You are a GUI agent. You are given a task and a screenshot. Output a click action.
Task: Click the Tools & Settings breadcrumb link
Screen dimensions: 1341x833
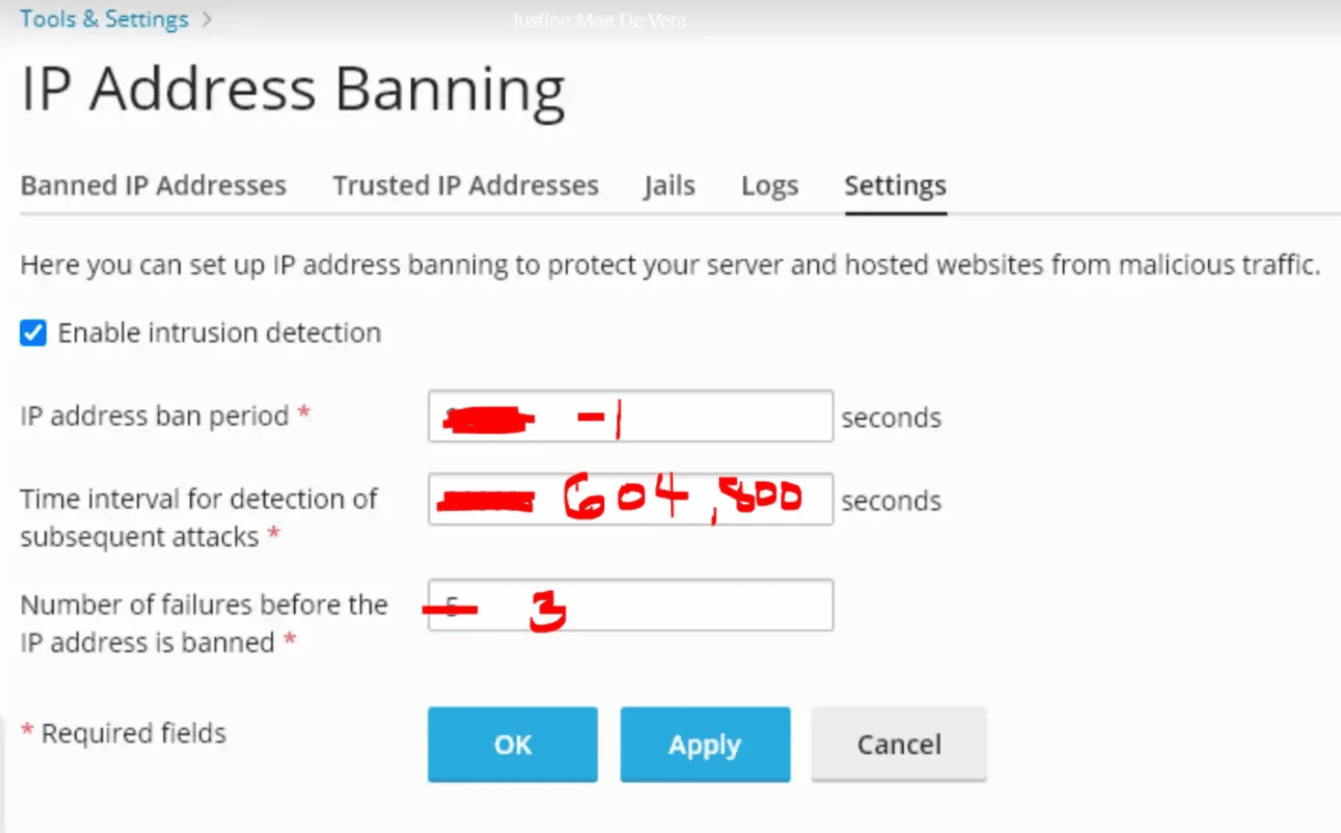[104, 19]
